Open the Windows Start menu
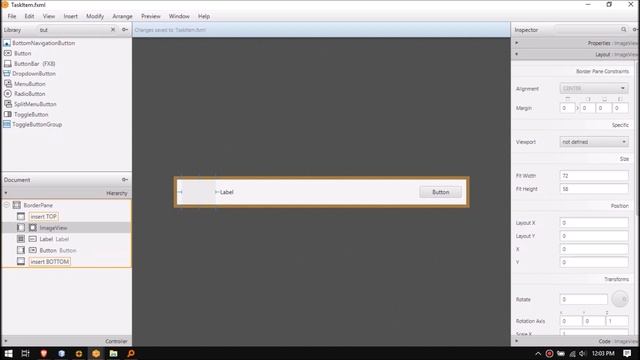Viewport: 640px width, 360px height. (x=8, y=353)
